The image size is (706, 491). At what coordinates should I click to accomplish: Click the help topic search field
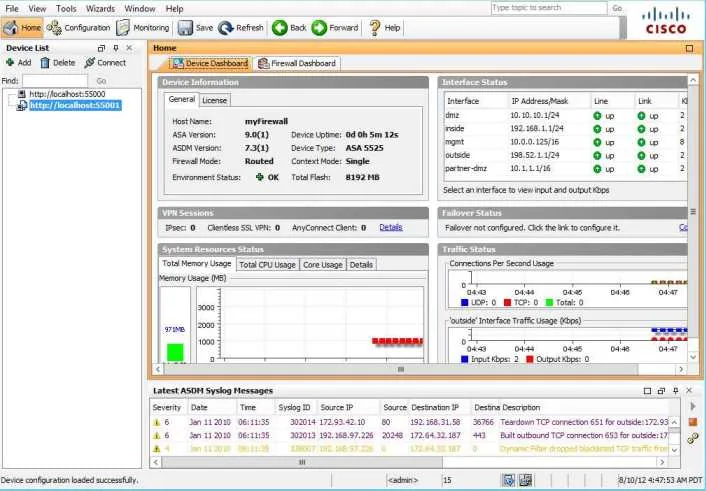point(549,8)
